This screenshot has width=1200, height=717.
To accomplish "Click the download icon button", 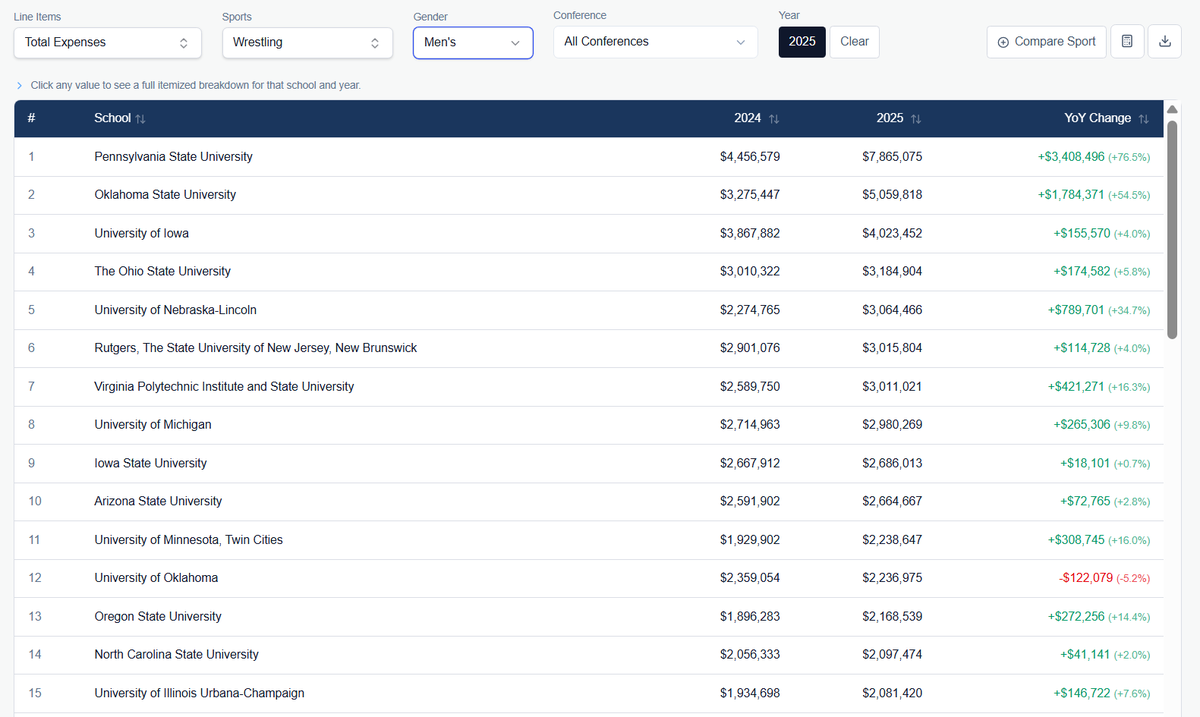I will (x=1164, y=42).
